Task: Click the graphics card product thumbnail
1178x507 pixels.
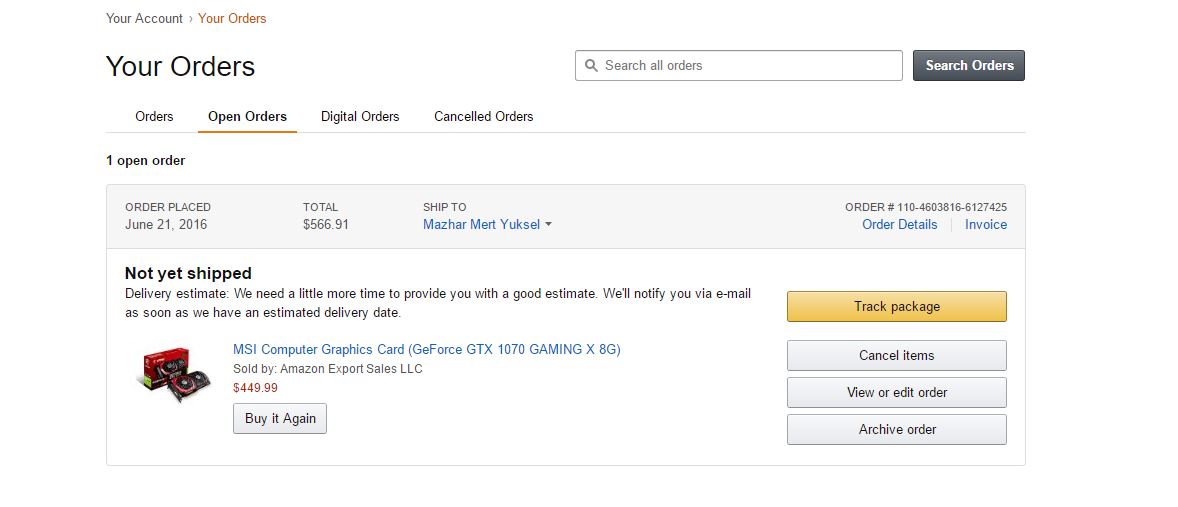Action: click(x=165, y=374)
